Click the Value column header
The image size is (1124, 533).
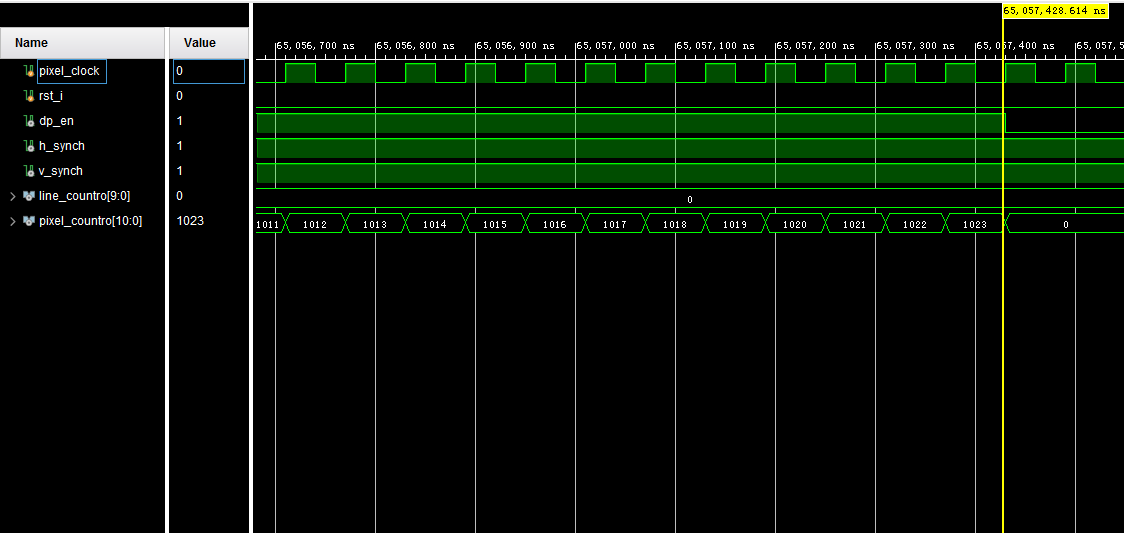(209, 43)
